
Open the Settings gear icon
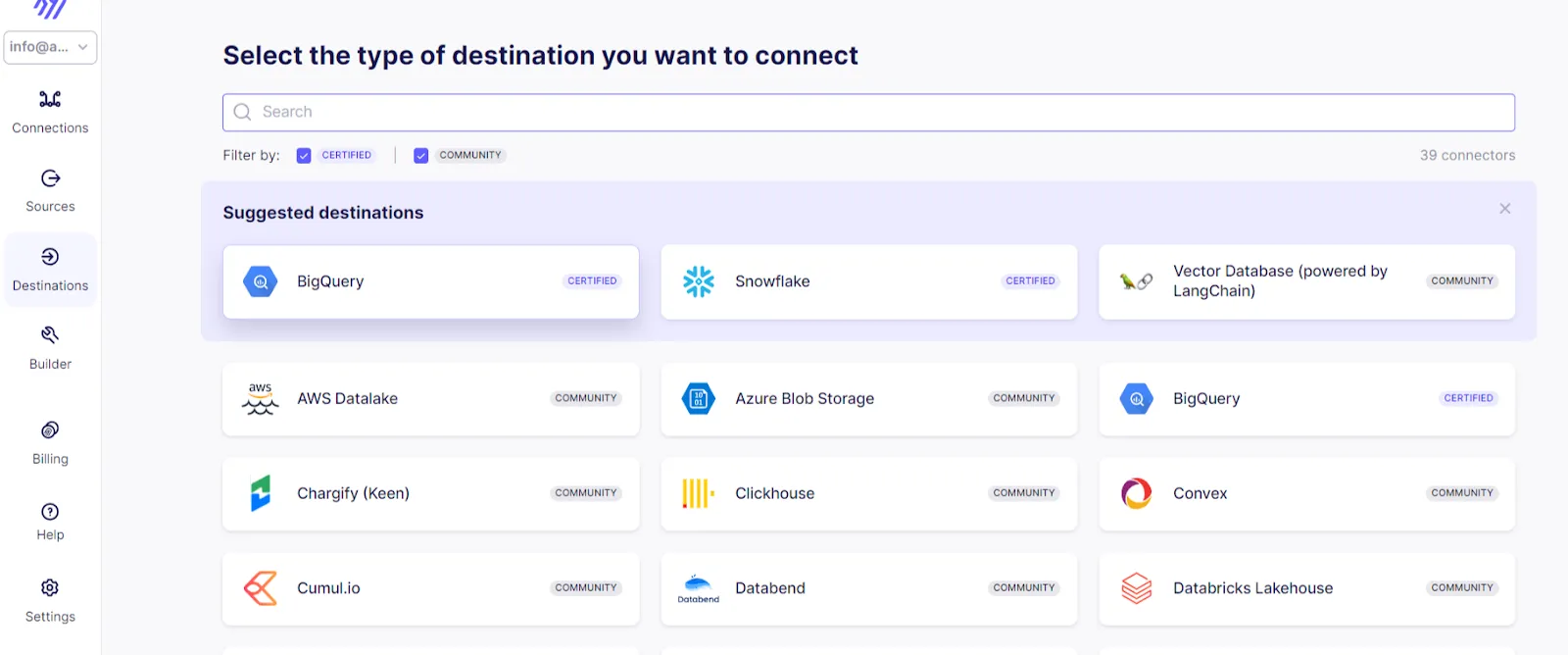point(50,587)
